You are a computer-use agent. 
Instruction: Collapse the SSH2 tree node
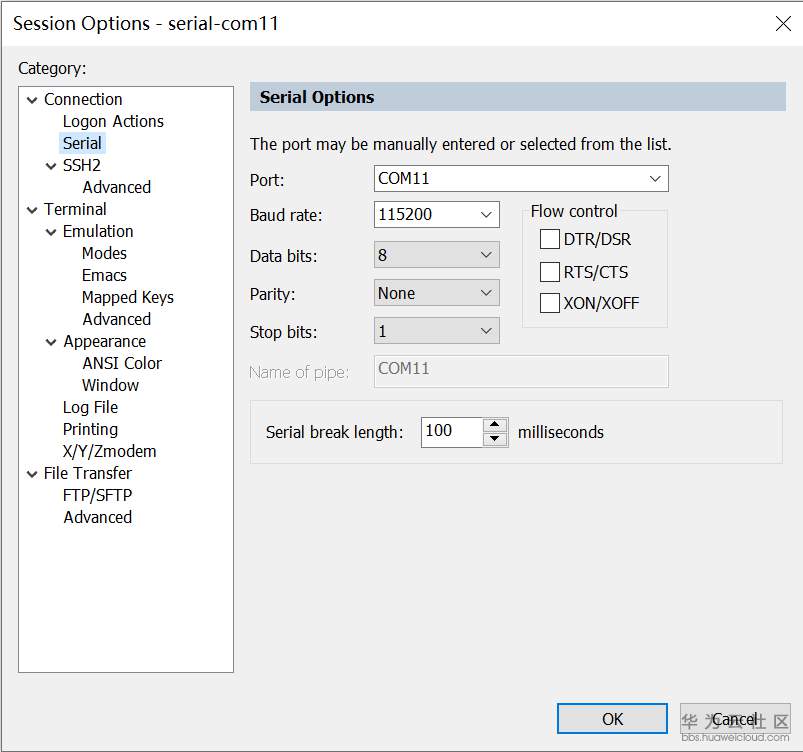coord(52,166)
